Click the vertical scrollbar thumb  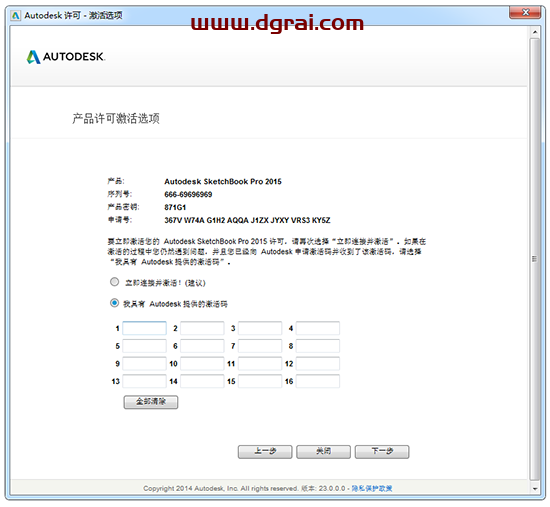coord(535,259)
